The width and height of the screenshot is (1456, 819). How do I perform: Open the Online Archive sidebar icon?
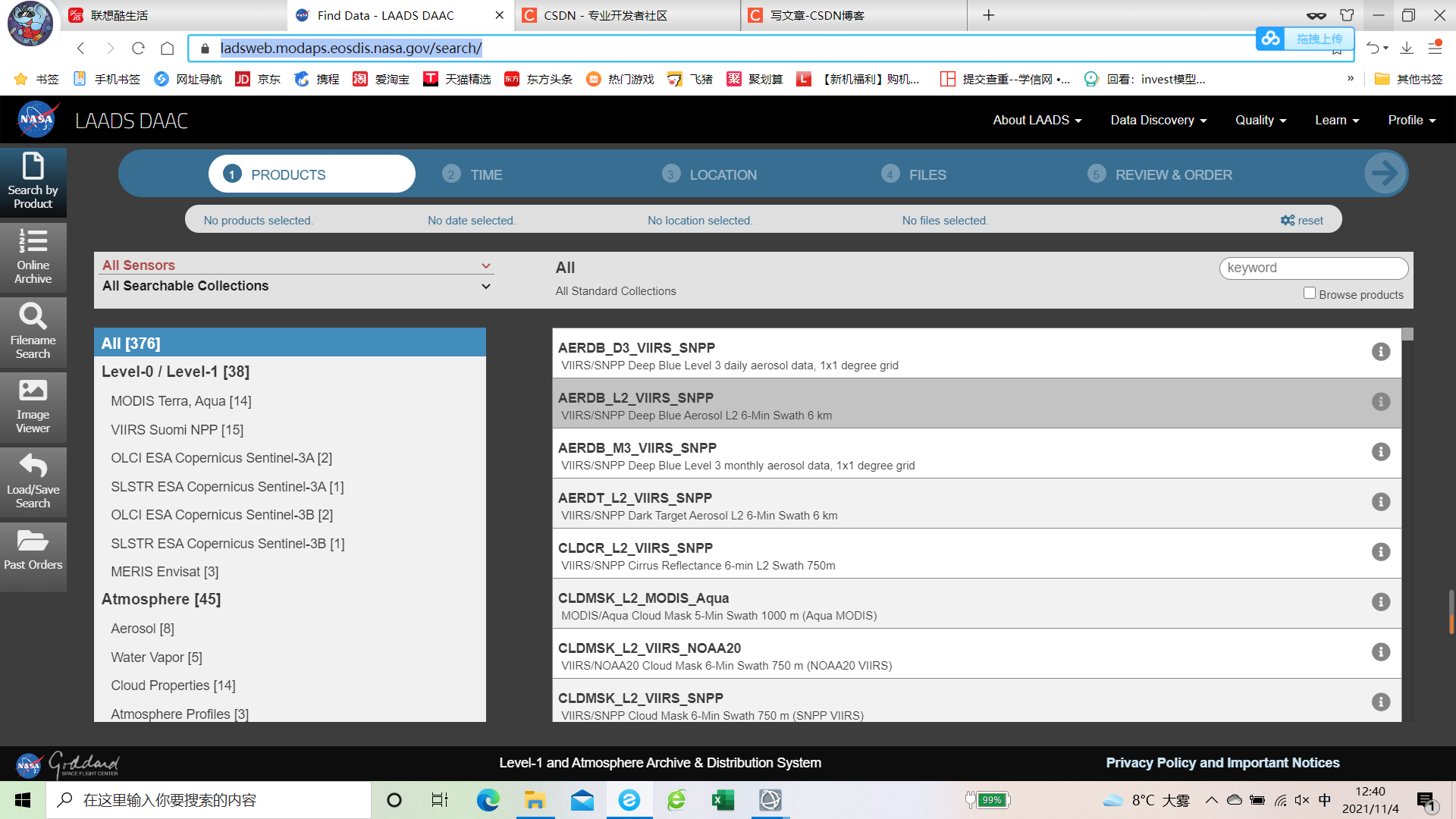(x=33, y=256)
